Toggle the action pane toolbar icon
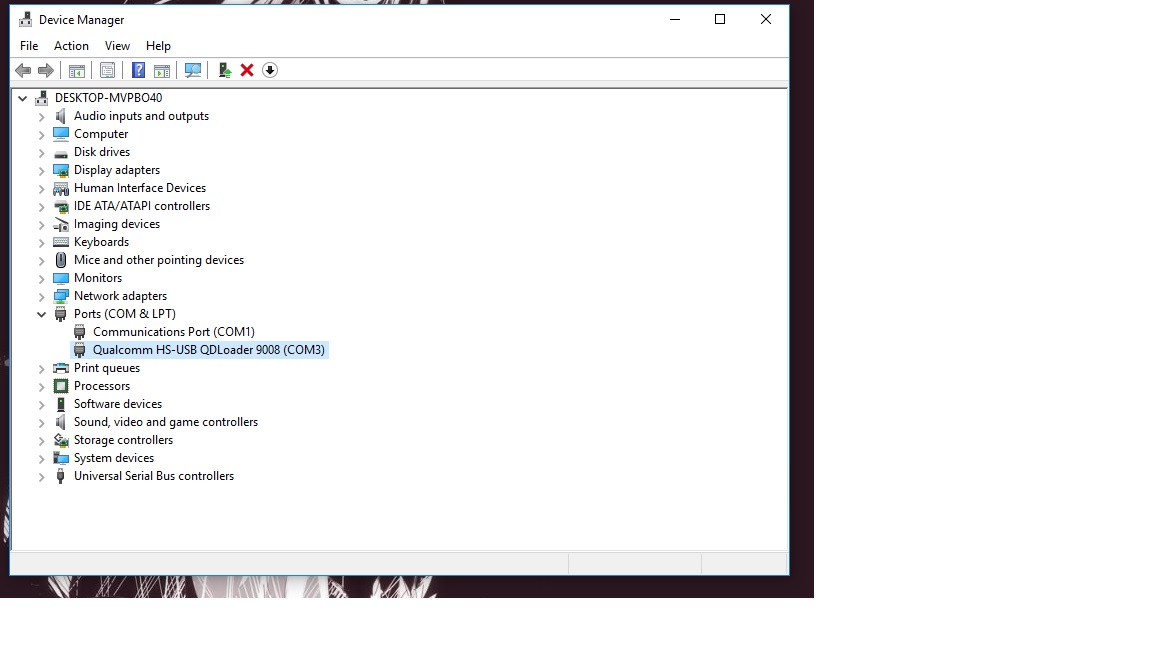 pyautogui.click(x=162, y=71)
